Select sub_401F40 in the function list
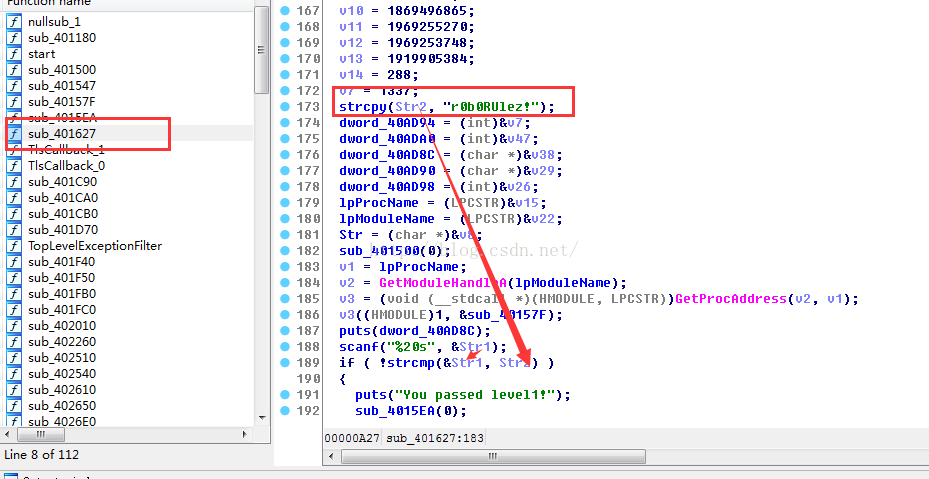Image resolution: width=929 pixels, height=479 pixels. tap(62, 262)
